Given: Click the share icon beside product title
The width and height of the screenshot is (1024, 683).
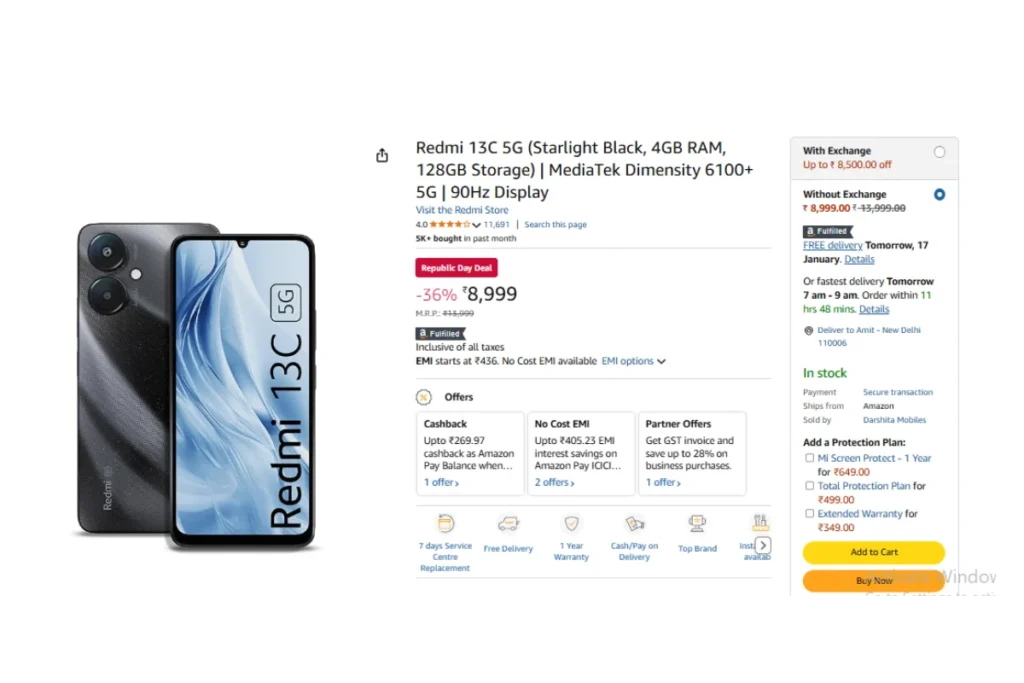Looking at the screenshot, I should (382, 155).
